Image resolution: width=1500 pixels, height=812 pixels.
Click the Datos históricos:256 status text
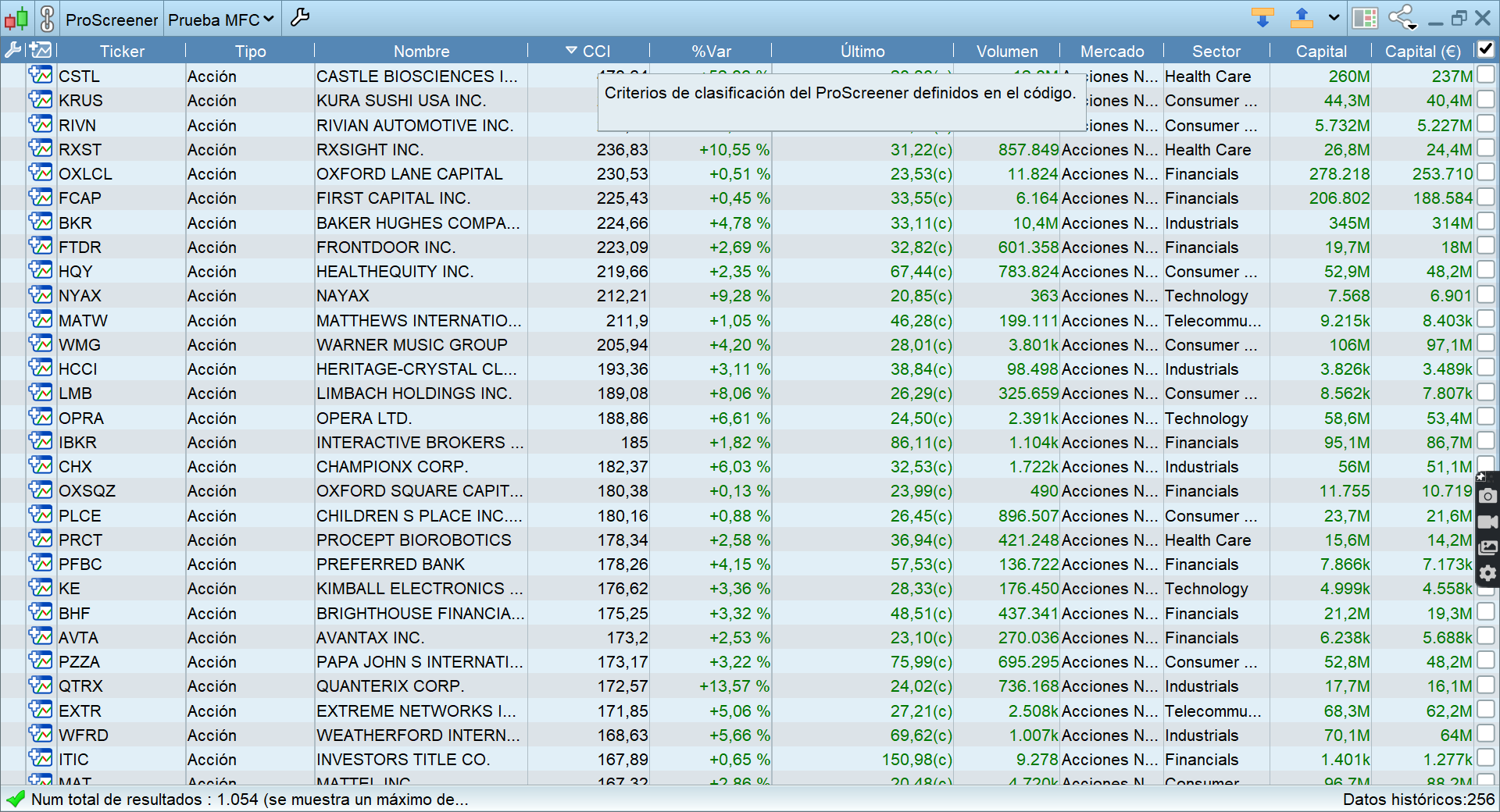click(x=1419, y=799)
